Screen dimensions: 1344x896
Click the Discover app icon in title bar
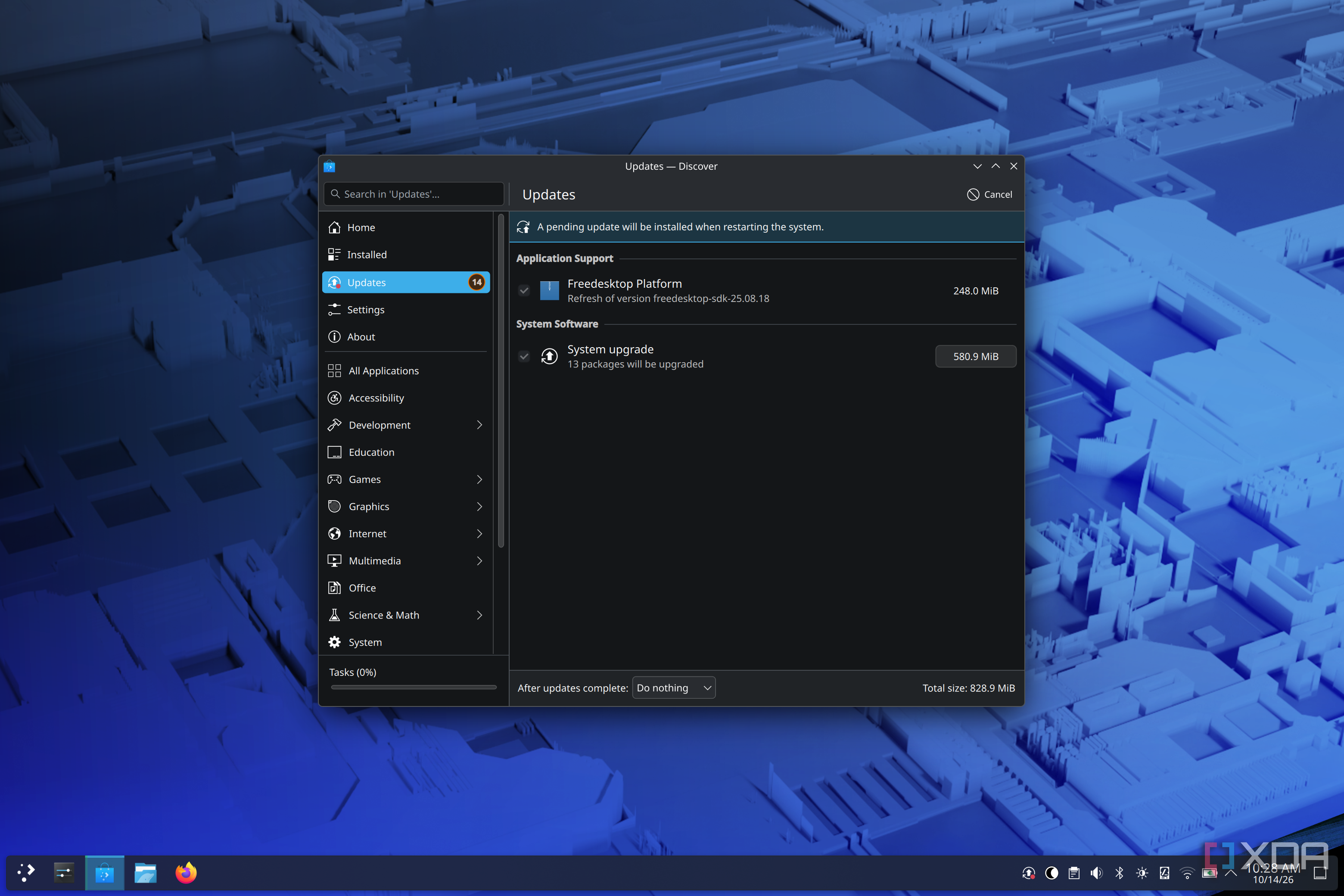[x=329, y=166]
